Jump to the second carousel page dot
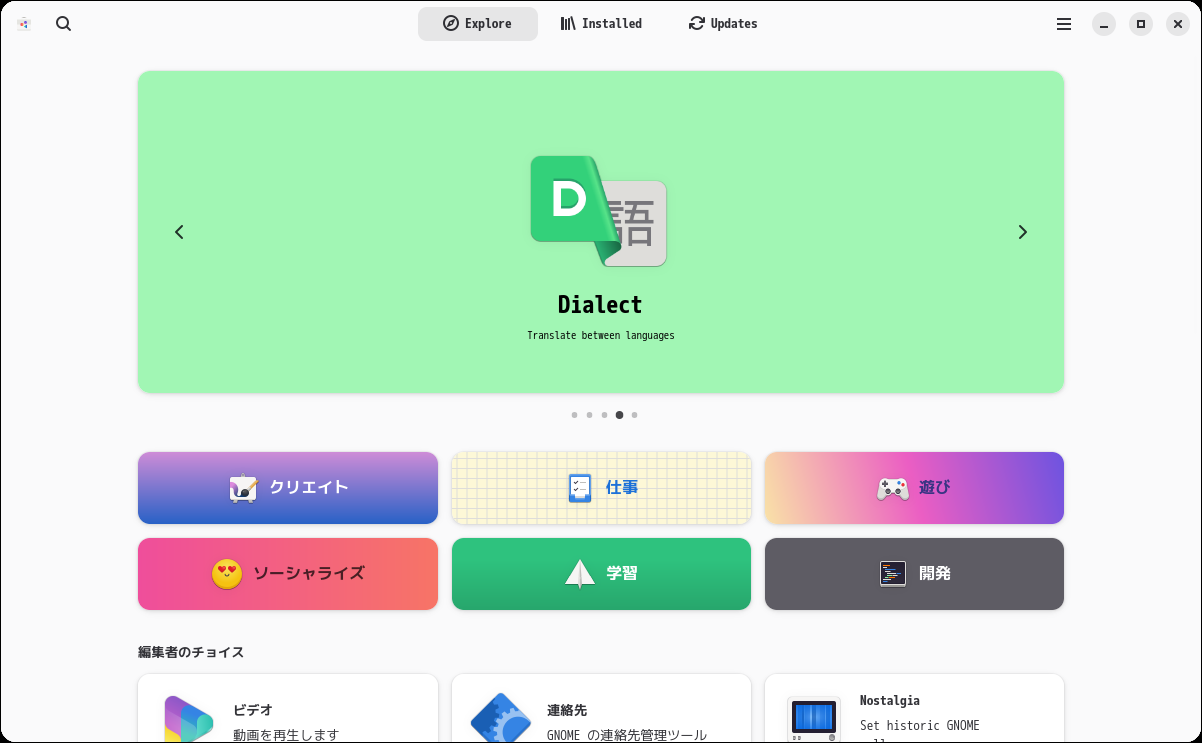Screen dimensions: 1202x743 589,414
